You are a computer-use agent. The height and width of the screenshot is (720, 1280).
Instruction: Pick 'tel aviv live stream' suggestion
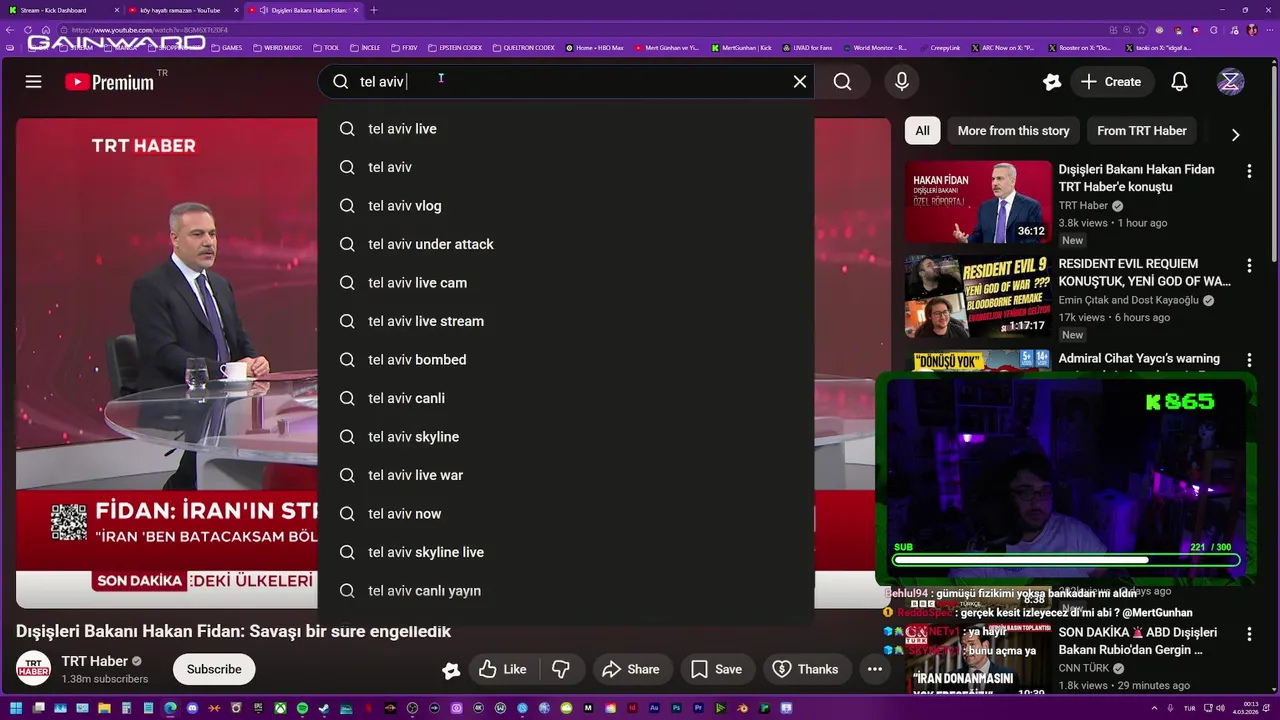coord(566,321)
